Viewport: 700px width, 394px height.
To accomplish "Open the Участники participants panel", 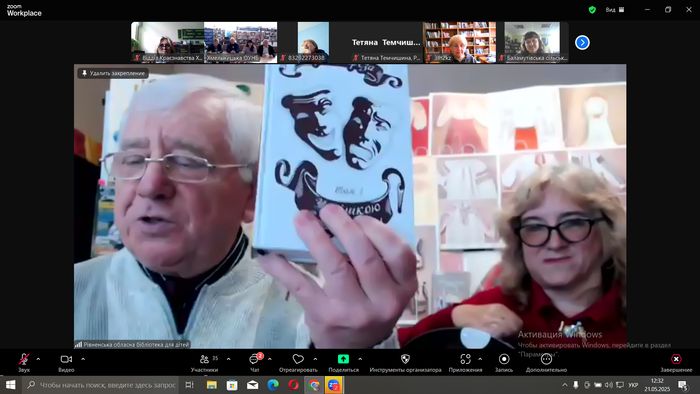I will point(204,362).
